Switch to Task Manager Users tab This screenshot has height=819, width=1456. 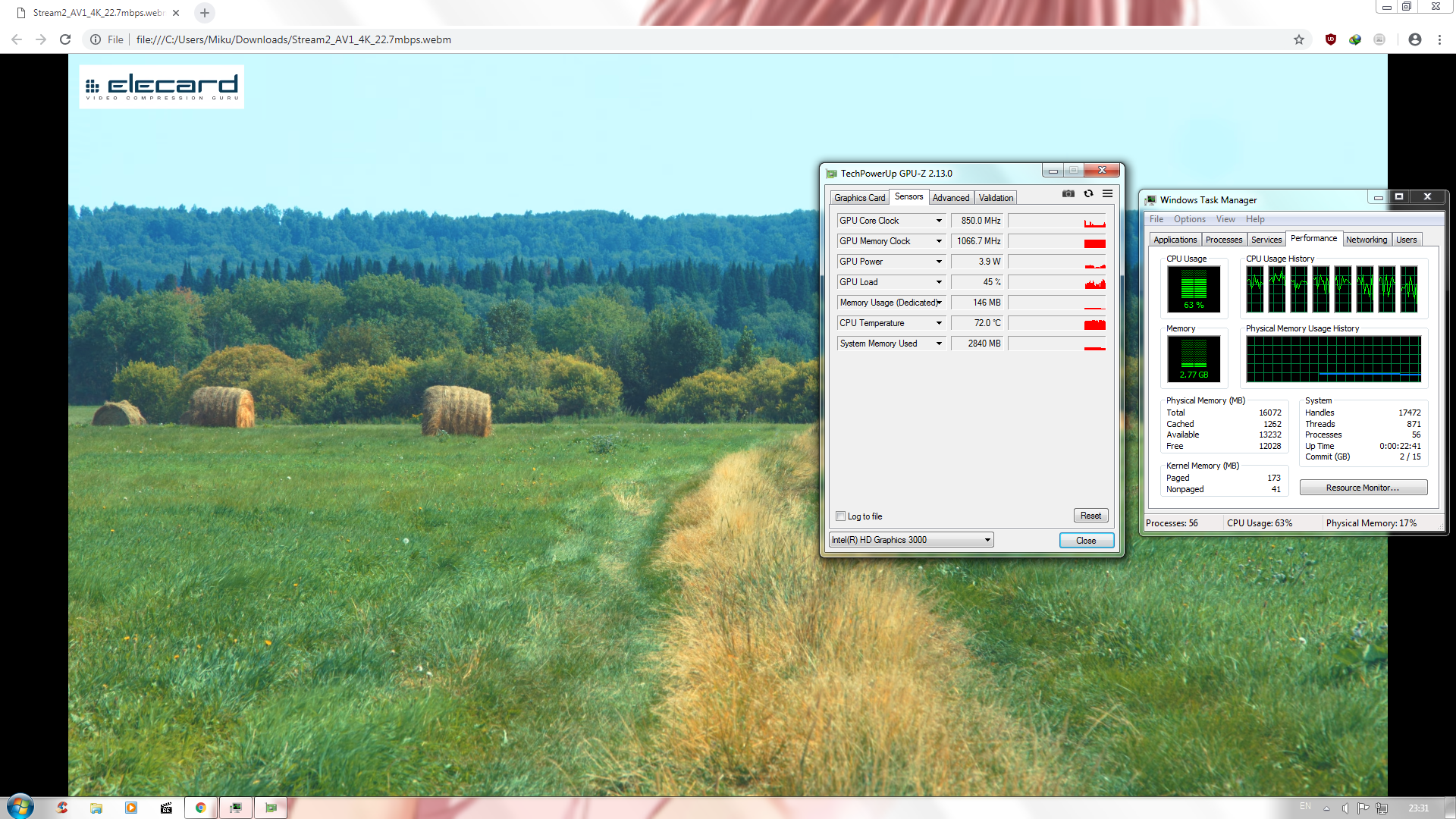[1406, 240]
